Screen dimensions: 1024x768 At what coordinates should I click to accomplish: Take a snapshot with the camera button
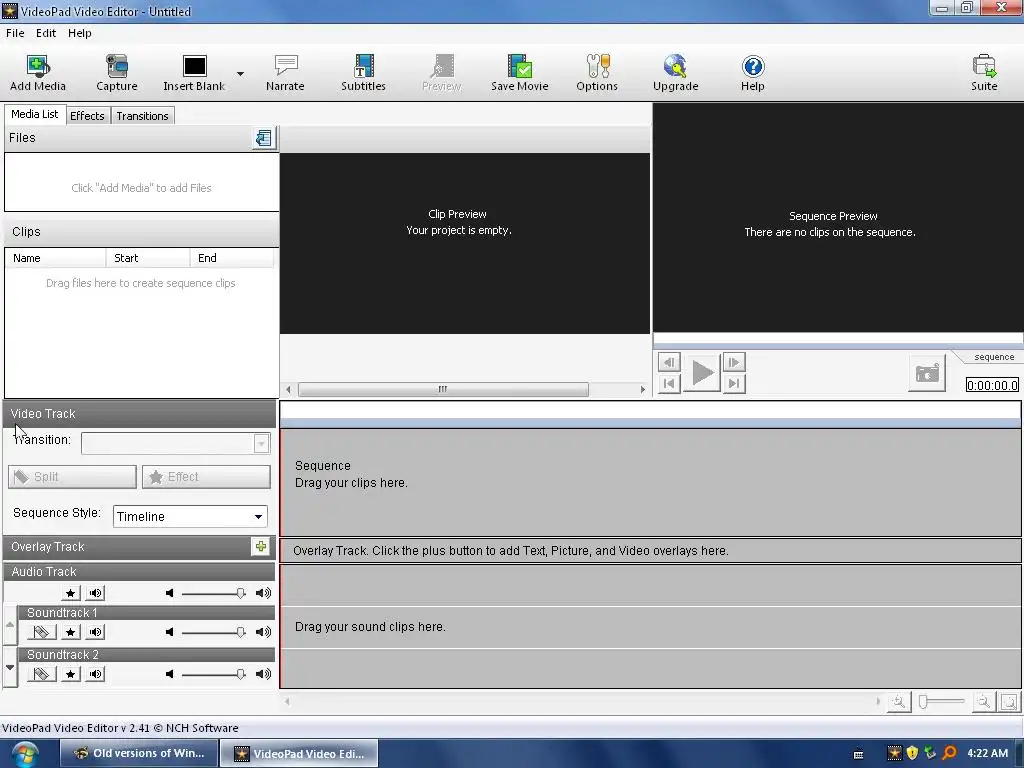pyautogui.click(x=927, y=374)
